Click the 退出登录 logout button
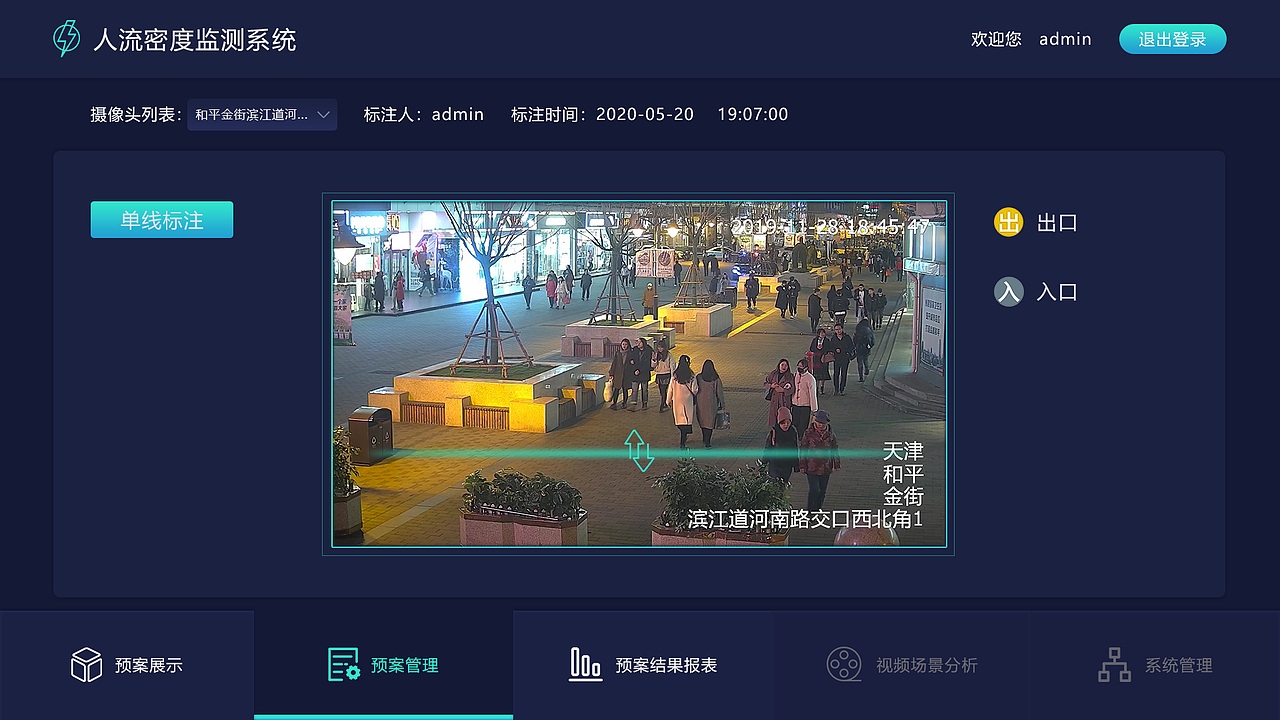This screenshot has height=720, width=1280. pos(1172,38)
